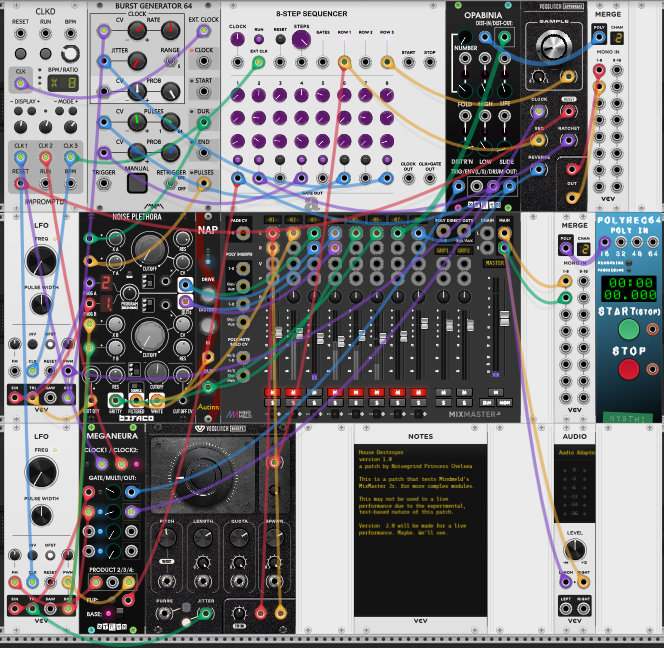Mute the MixMaster master output

[x=495, y=392]
